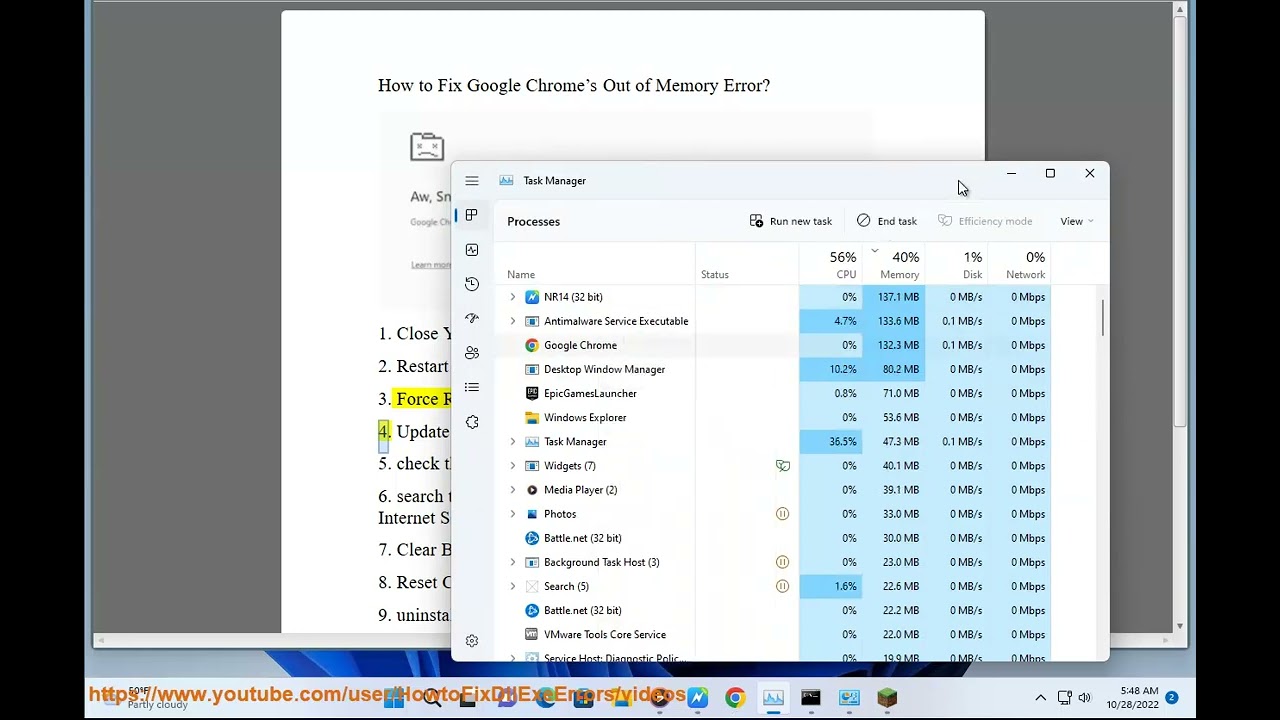Sort processes by CPU column
The height and width of the screenshot is (720, 1280).
click(829, 265)
